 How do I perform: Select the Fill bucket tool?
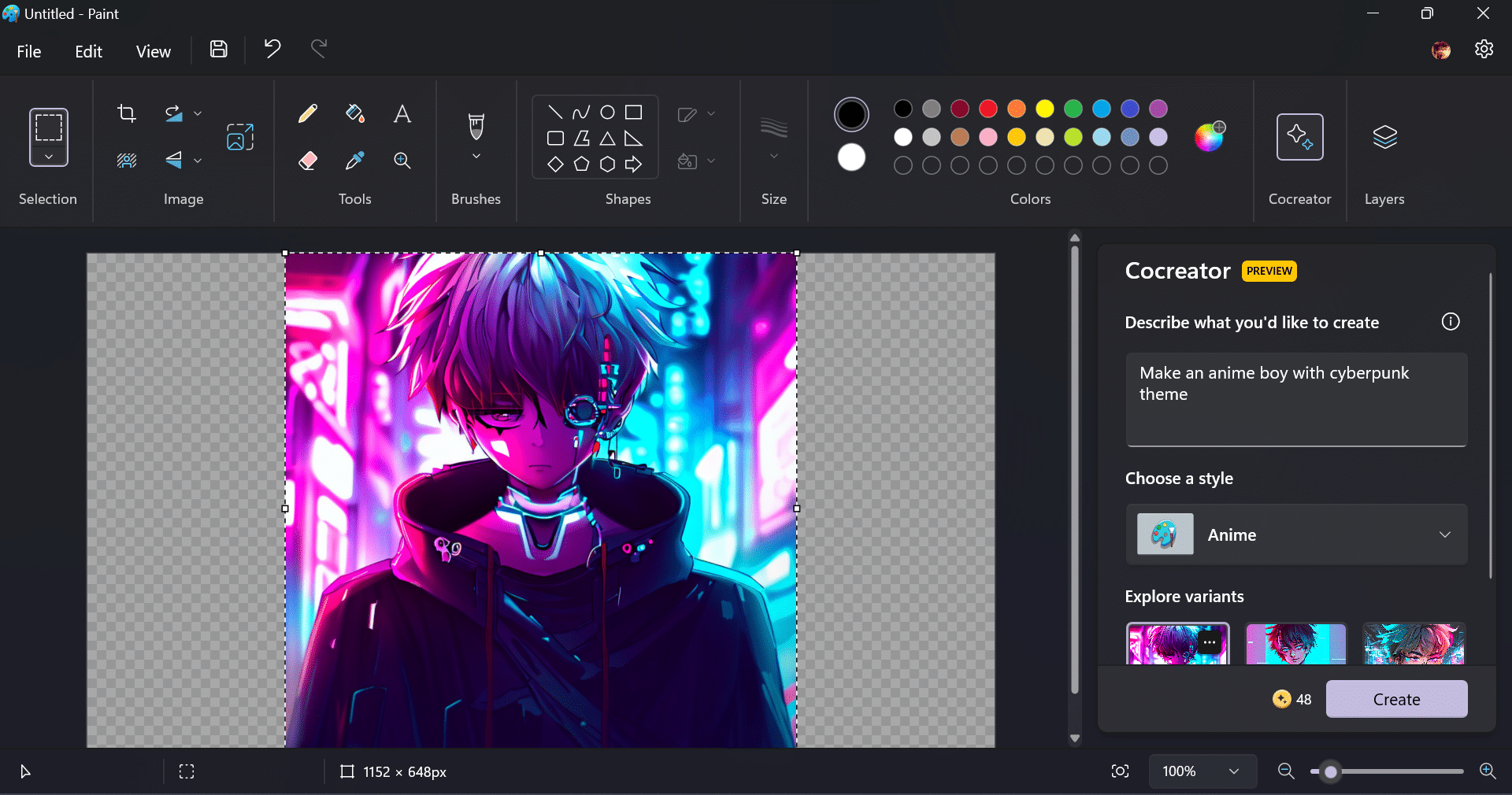click(x=355, y=114)
